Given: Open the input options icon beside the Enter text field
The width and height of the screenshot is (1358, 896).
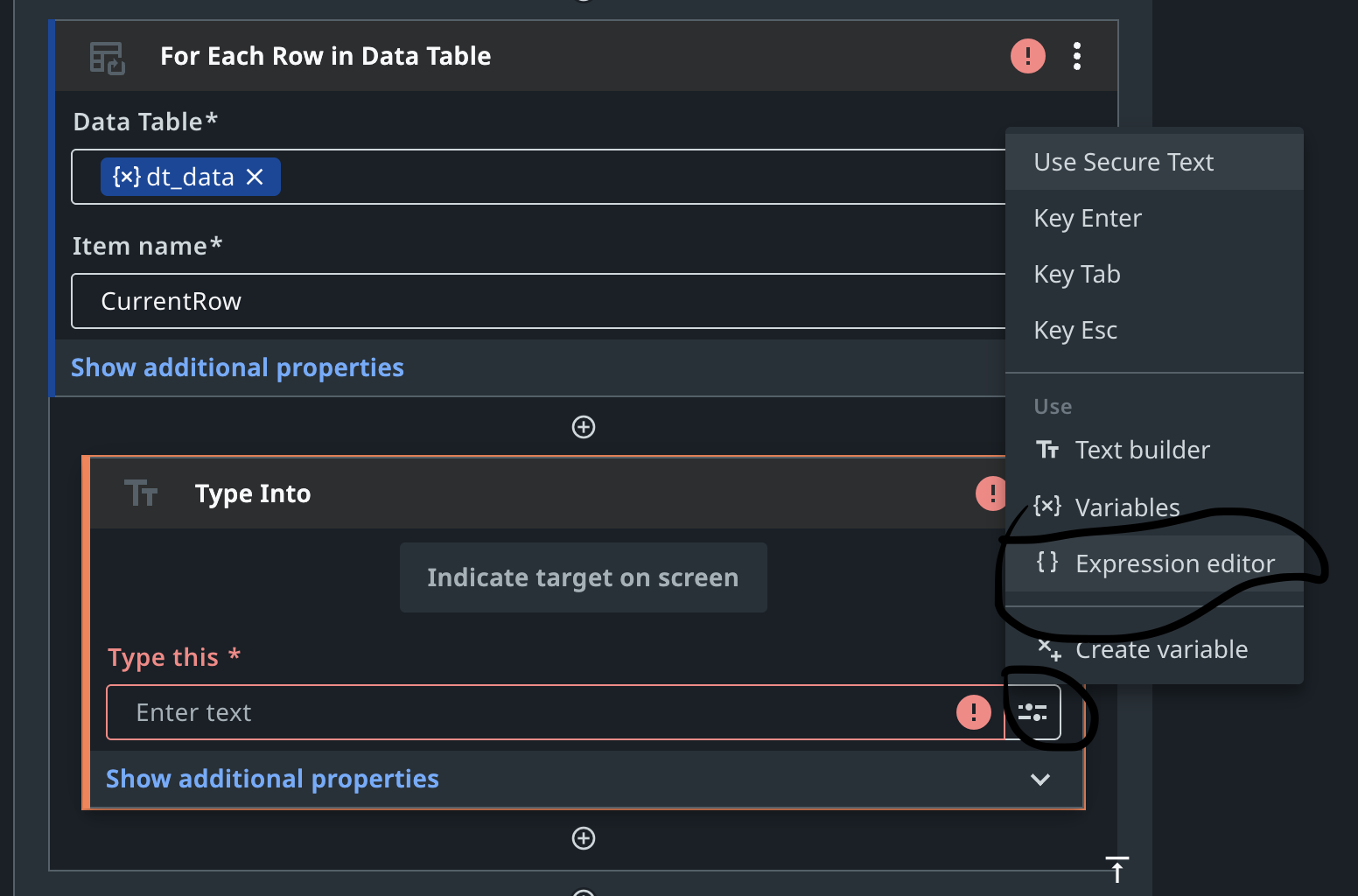Looking at the screenshot, I should coord(1032,712).
